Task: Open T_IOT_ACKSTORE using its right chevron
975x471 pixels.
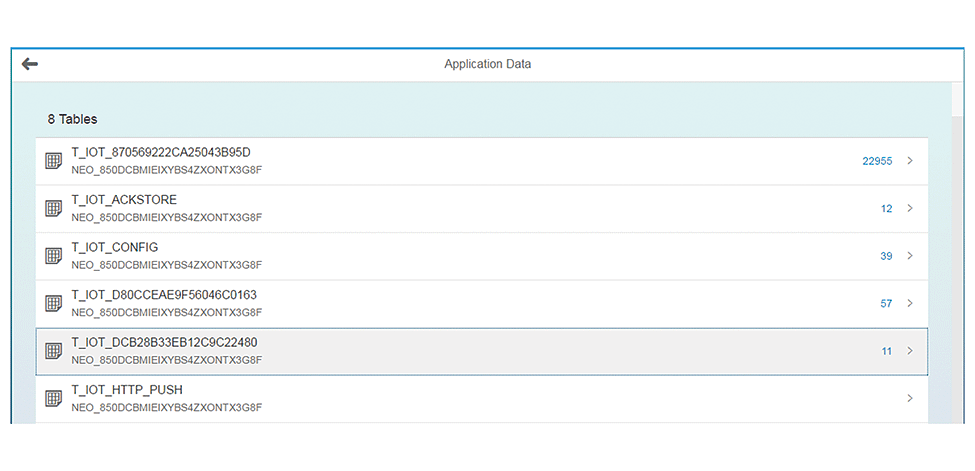Action: 909,208
